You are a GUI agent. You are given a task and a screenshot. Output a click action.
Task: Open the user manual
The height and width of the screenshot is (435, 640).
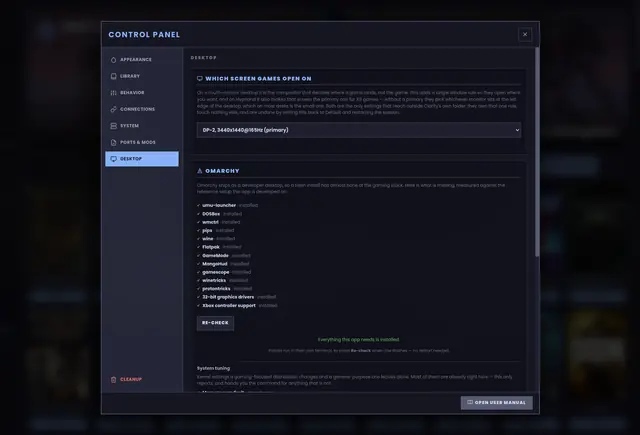point(497,403)
